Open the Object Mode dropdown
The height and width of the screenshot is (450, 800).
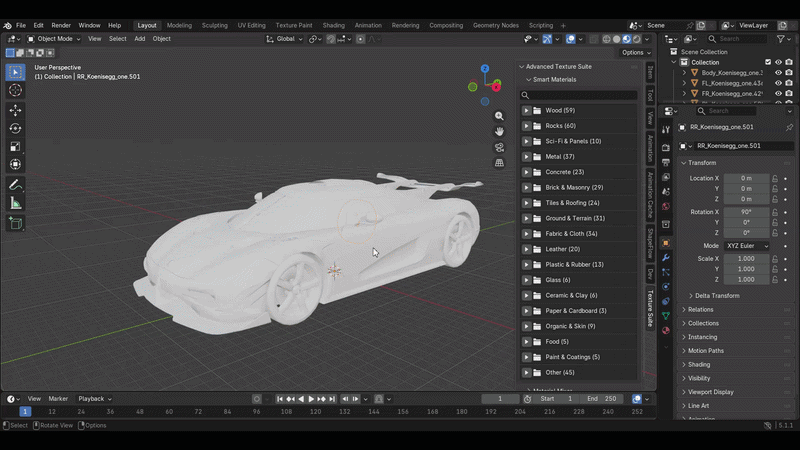tap(54, 39)
